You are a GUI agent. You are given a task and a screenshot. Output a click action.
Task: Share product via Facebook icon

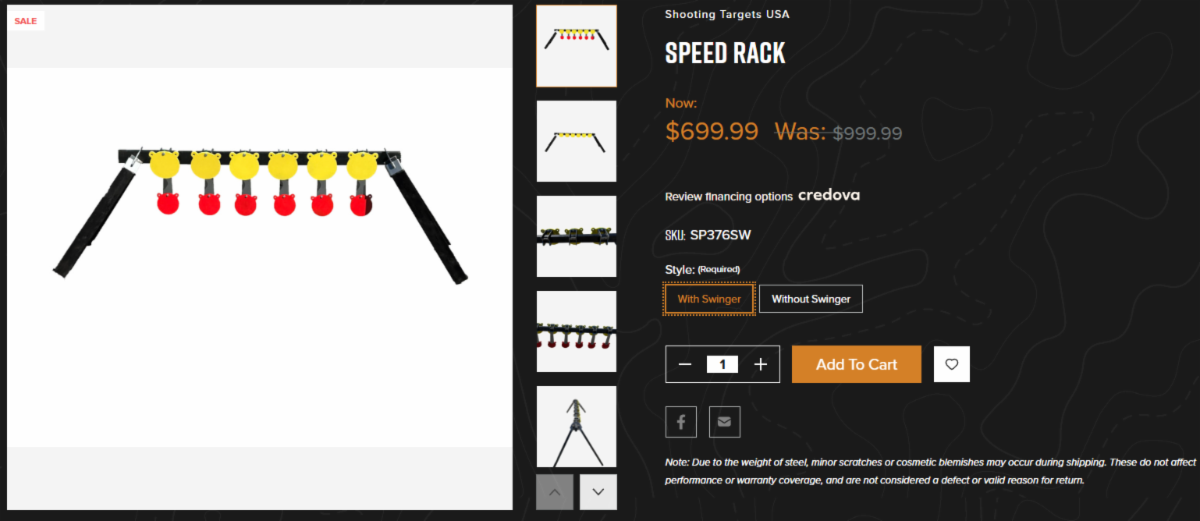point(681,422)
